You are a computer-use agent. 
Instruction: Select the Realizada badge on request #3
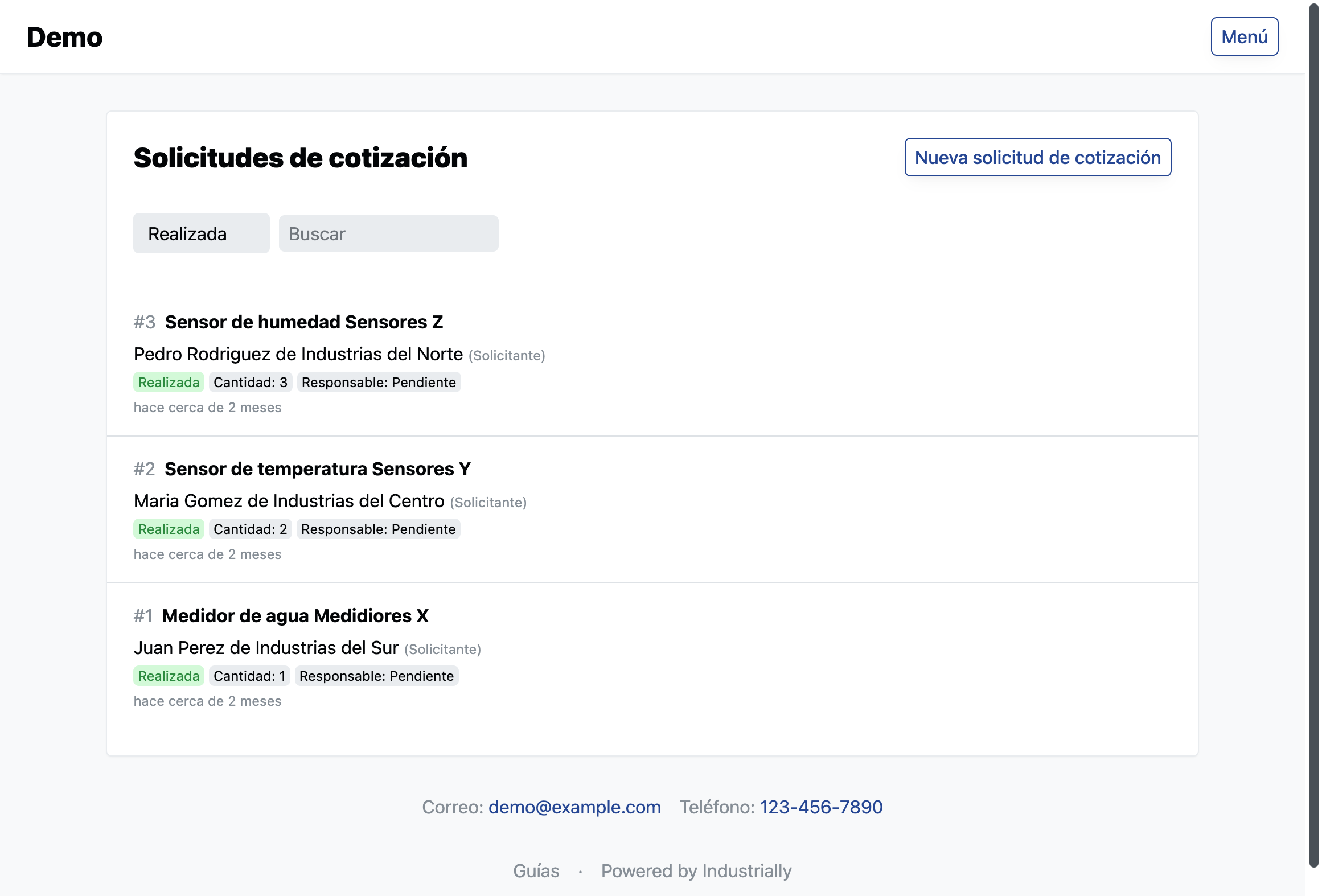[168, 382]
